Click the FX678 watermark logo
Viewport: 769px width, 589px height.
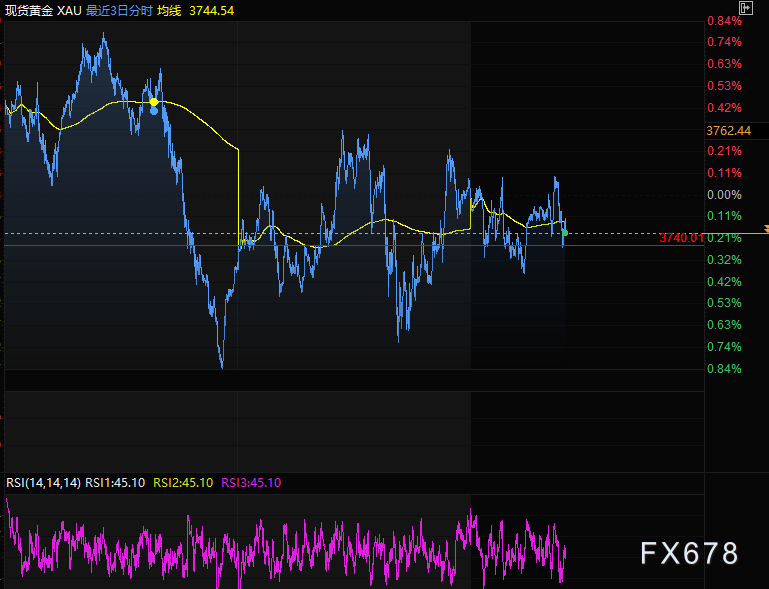(690, 553)
